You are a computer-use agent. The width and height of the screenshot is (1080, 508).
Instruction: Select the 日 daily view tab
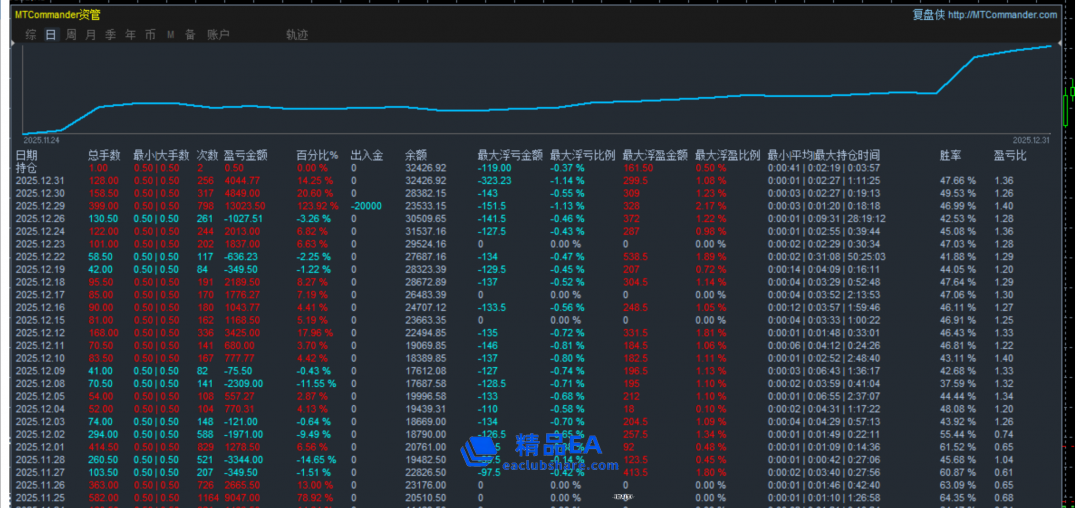tap(51, 35)
